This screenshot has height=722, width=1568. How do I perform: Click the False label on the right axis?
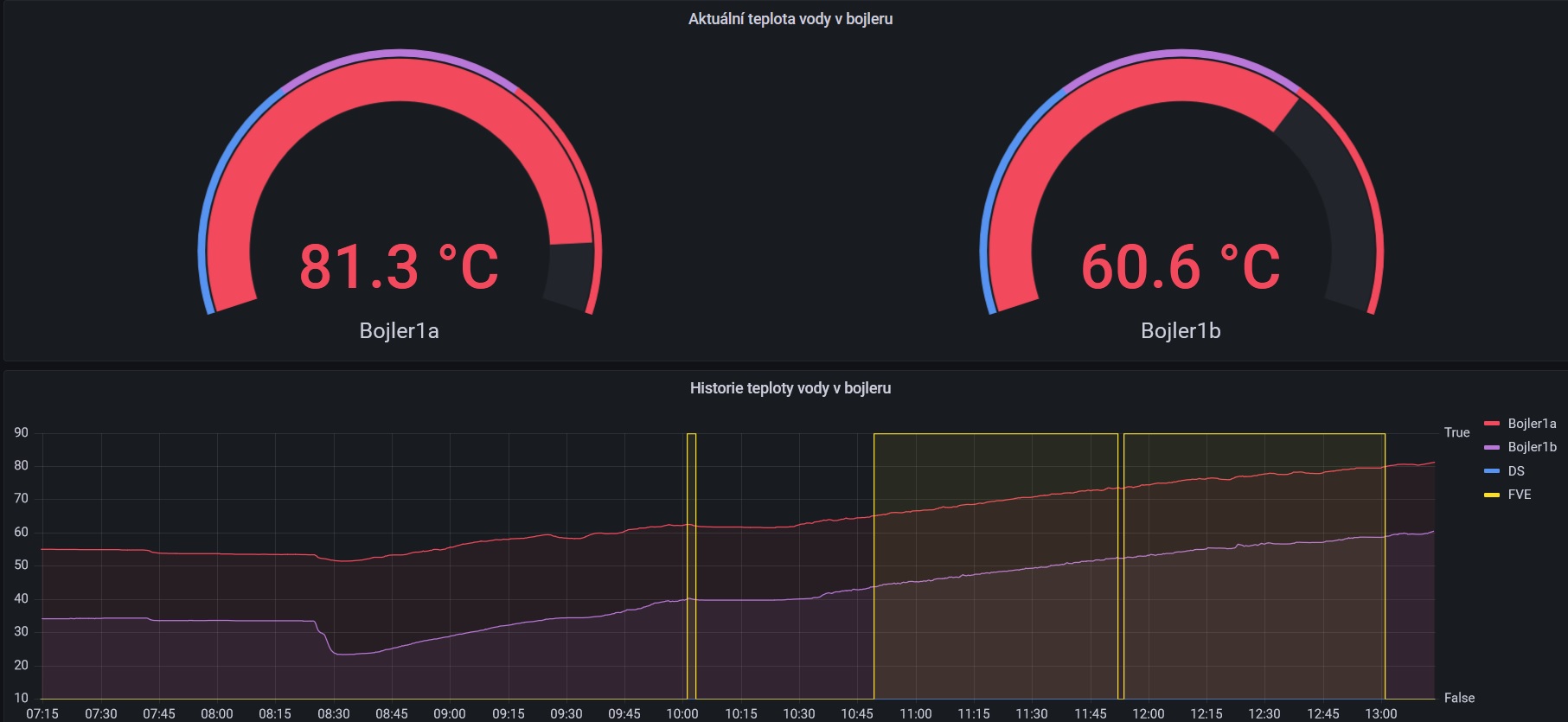[x=1460, y=698]
